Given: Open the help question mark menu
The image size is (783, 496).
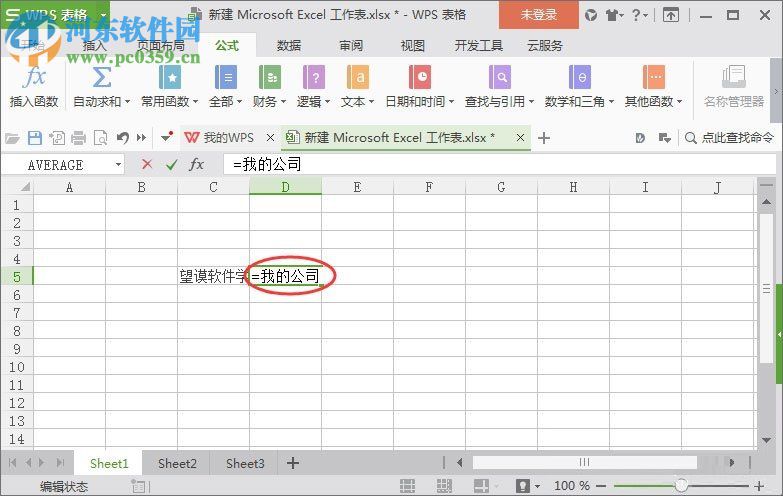Looking at the screenshot, I should (639, 15).
